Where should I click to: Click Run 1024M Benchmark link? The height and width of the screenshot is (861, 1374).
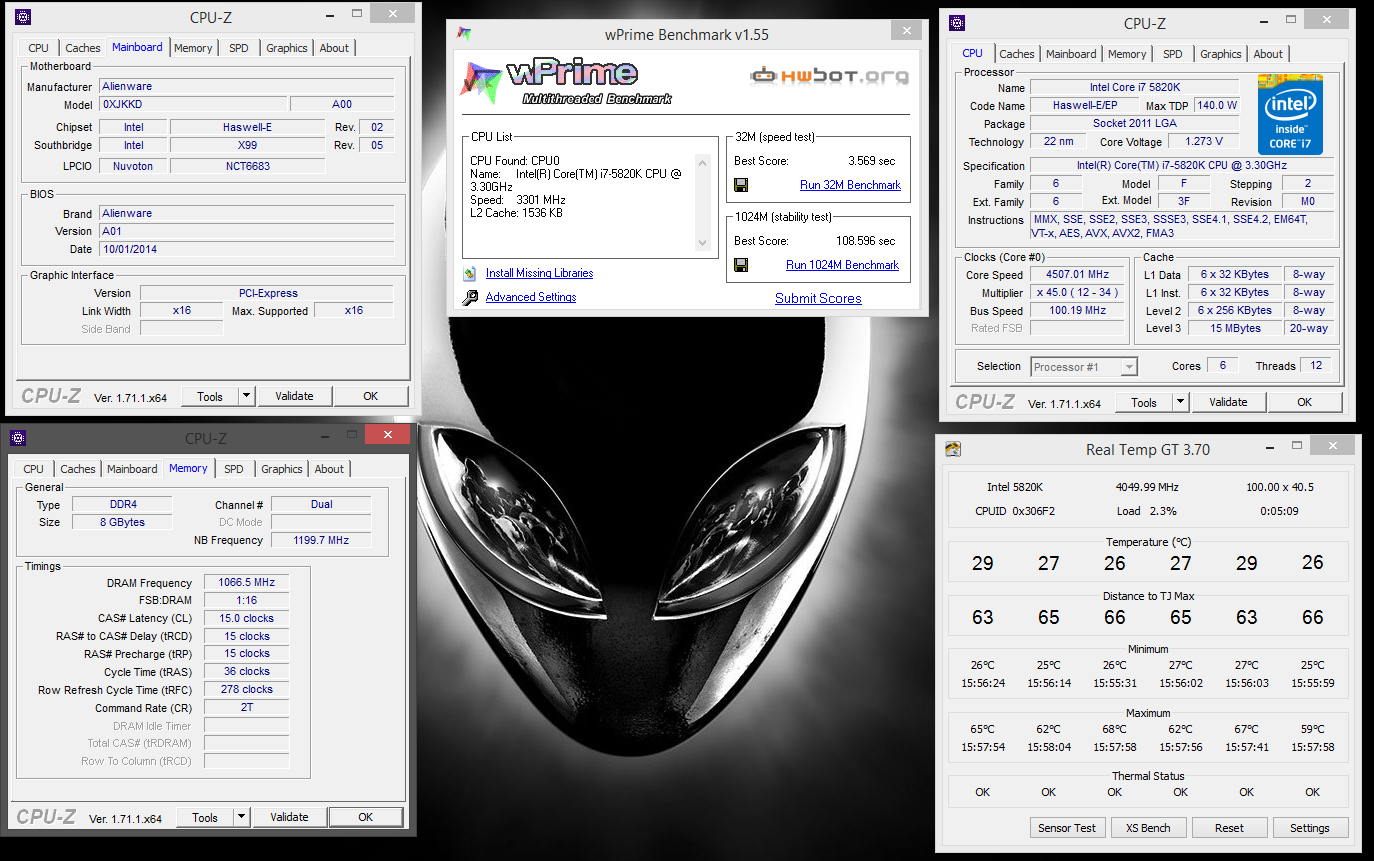pos(842,265)
